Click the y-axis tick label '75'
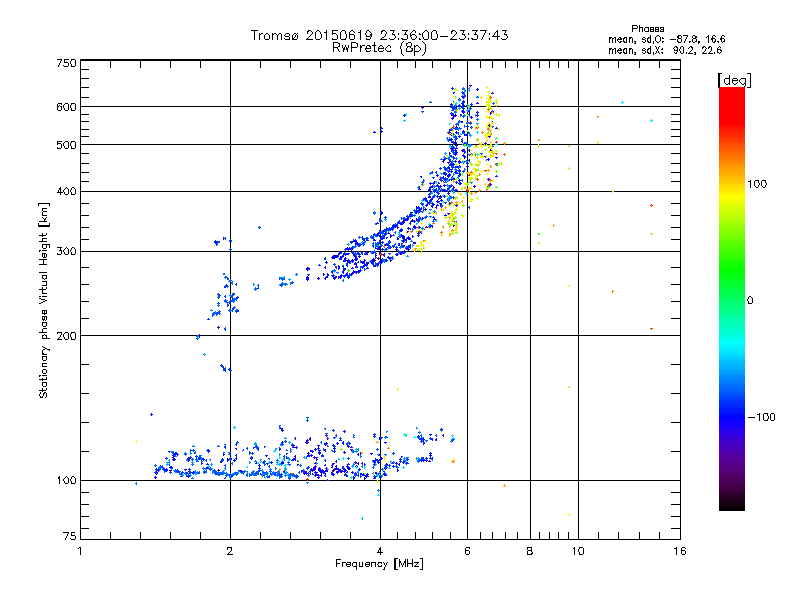 click(x=70, y=536)
